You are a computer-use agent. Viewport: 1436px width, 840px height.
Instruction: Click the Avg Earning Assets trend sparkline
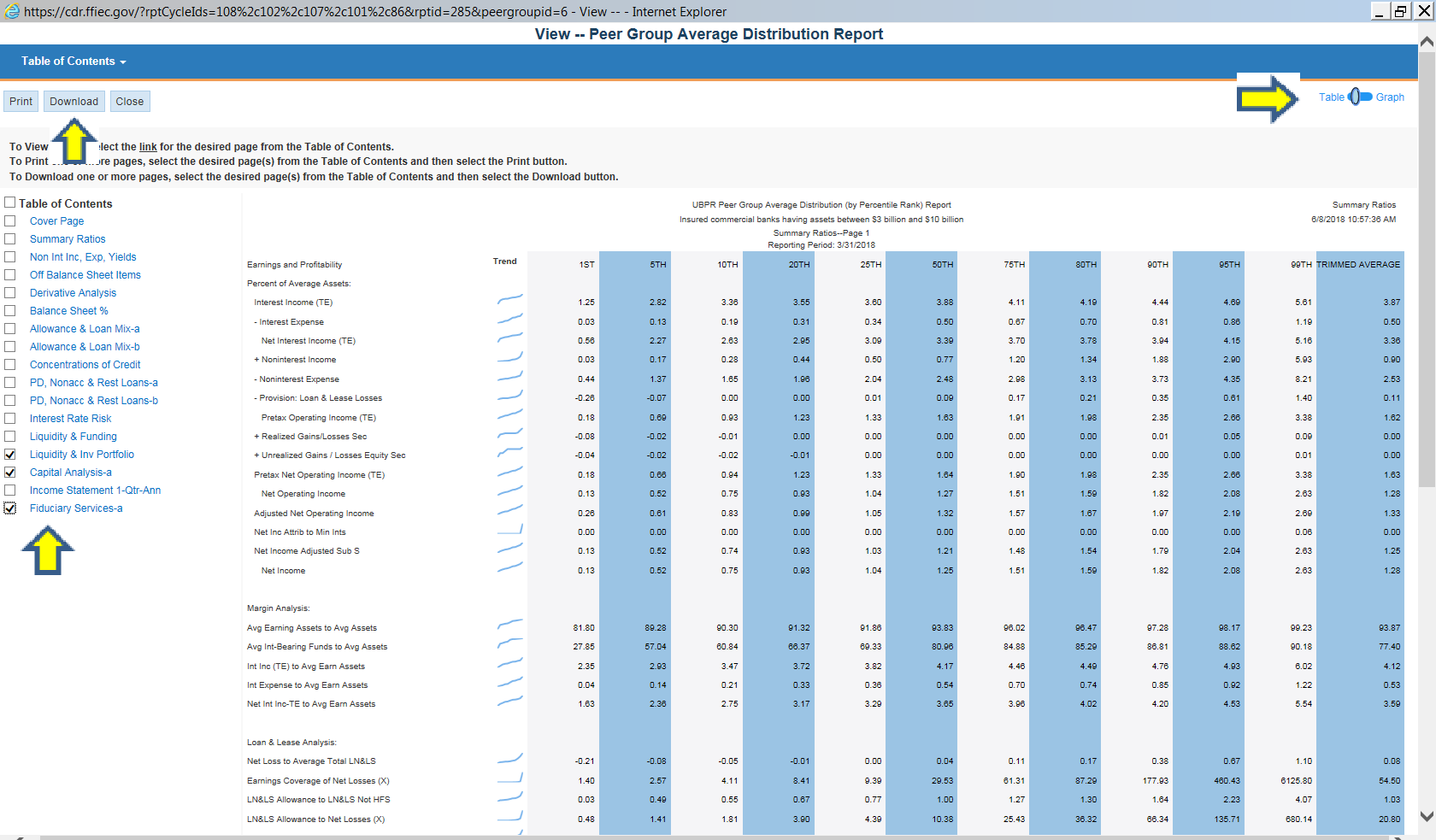coord(510,626)
